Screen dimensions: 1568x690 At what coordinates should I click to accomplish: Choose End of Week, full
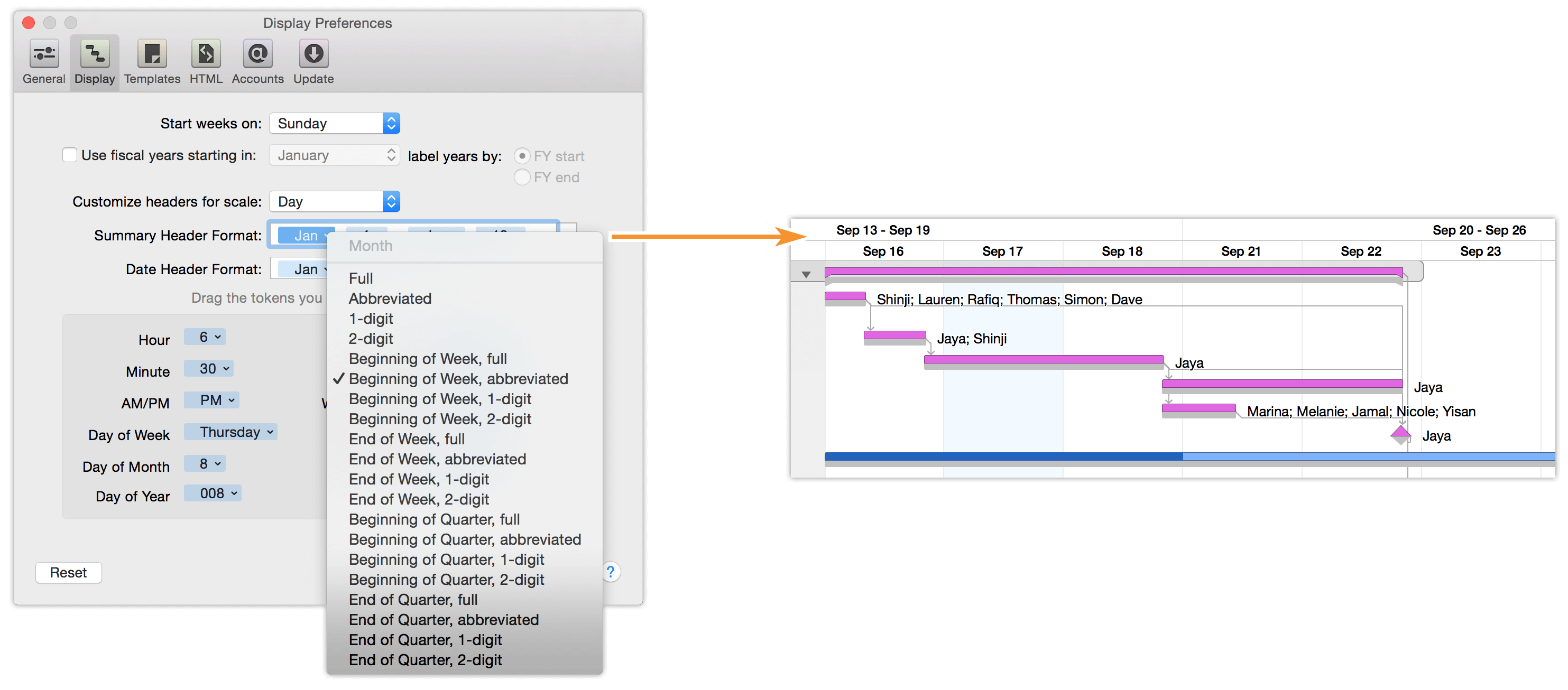465,439
